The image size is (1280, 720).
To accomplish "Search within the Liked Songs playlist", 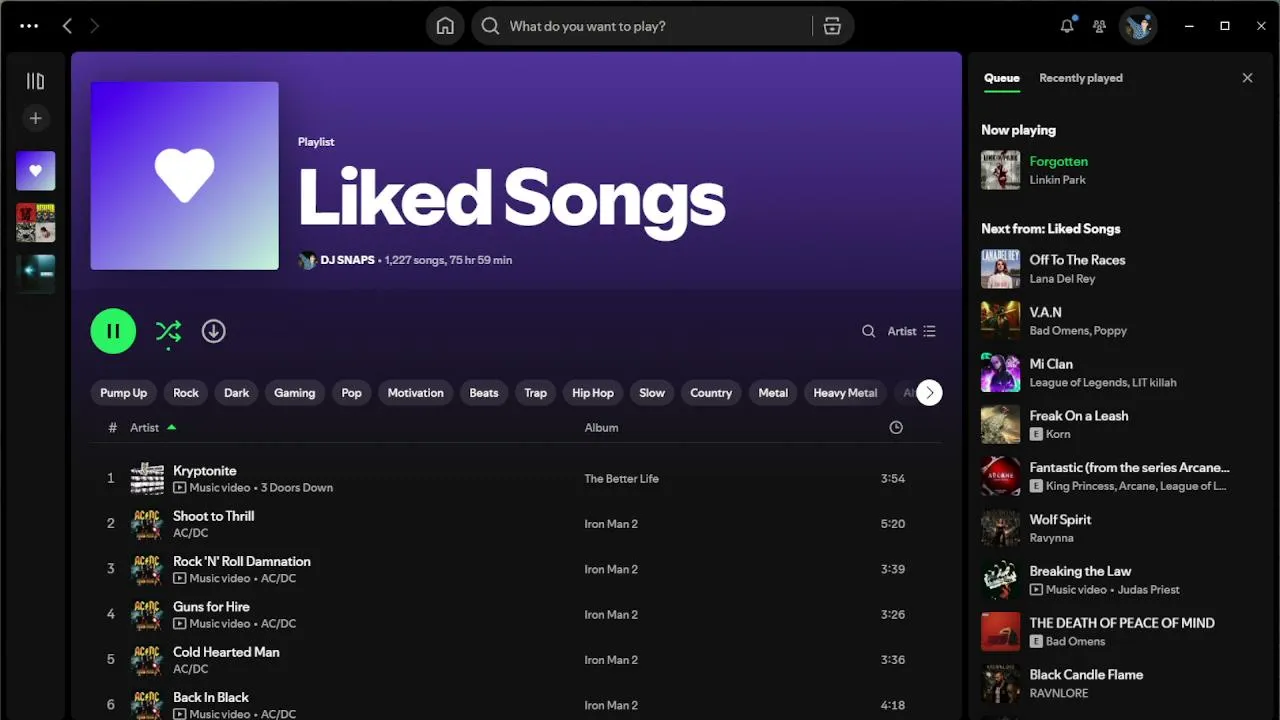I will 868,331.
